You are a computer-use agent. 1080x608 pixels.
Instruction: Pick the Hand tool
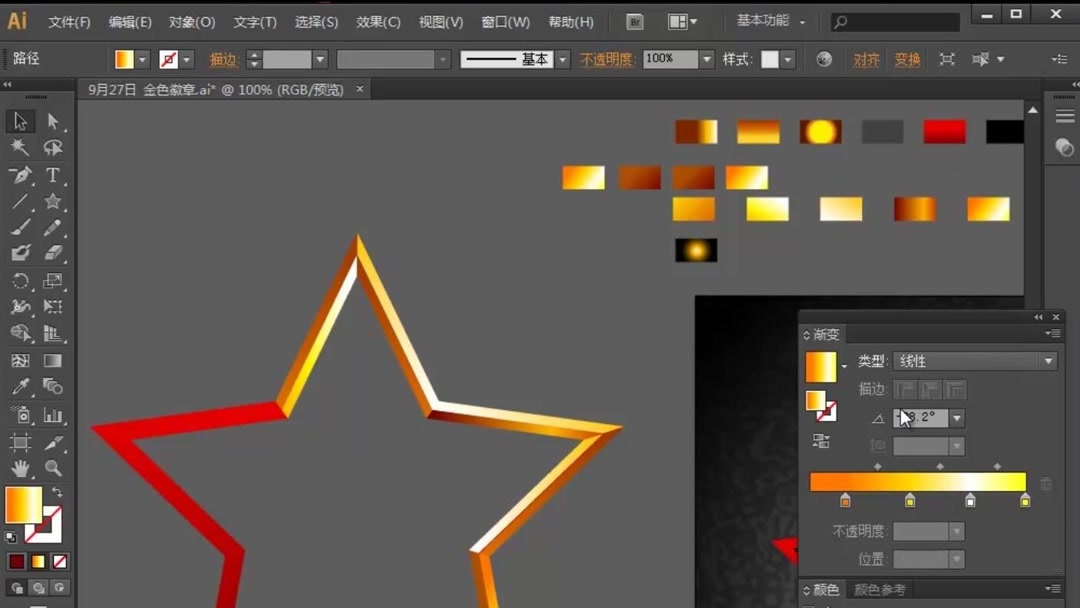(22, 467)
